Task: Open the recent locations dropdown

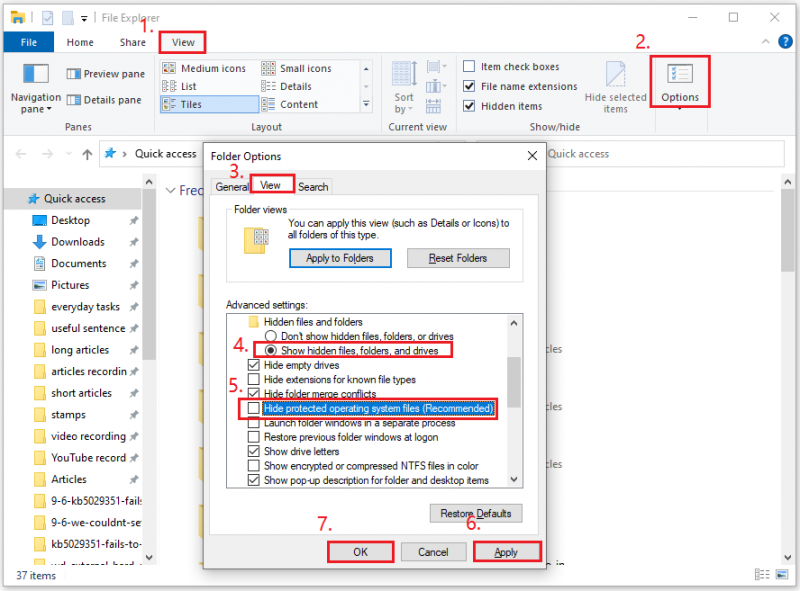Action: (68, 154)
